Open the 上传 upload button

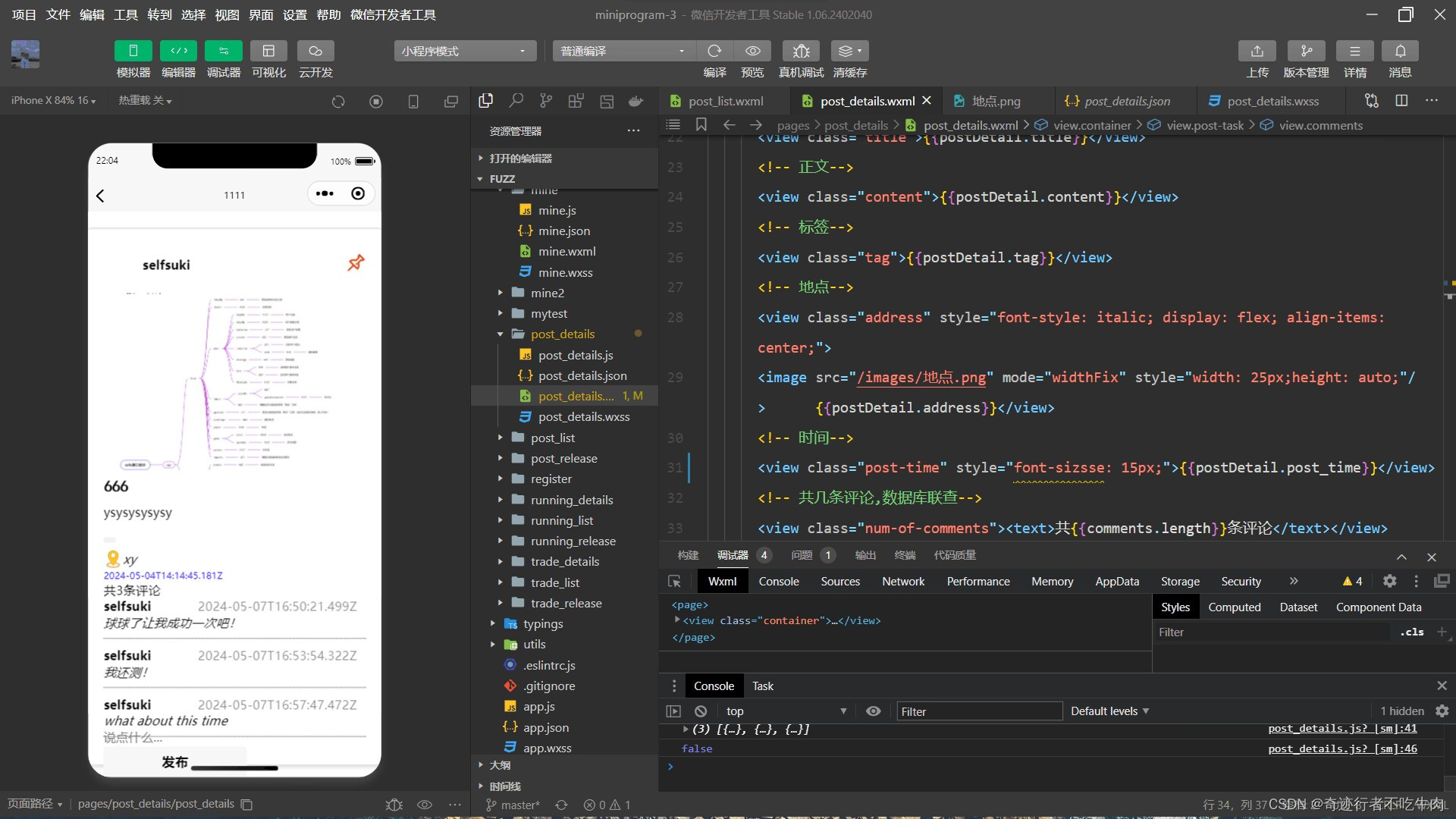(1257, 51)
